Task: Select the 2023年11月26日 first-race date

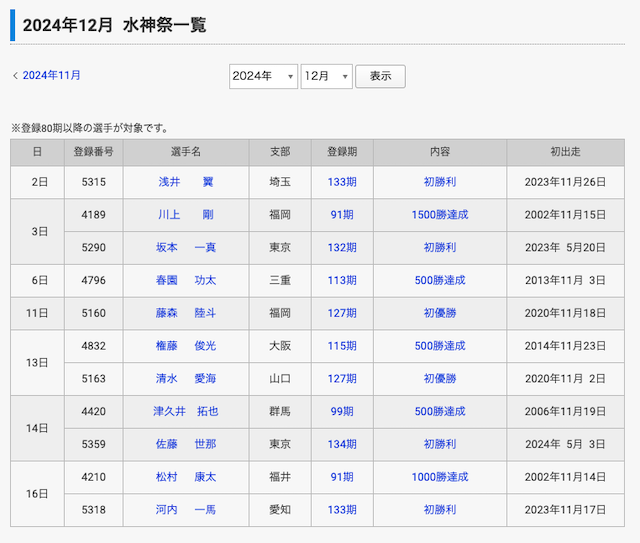Action: 565,182
